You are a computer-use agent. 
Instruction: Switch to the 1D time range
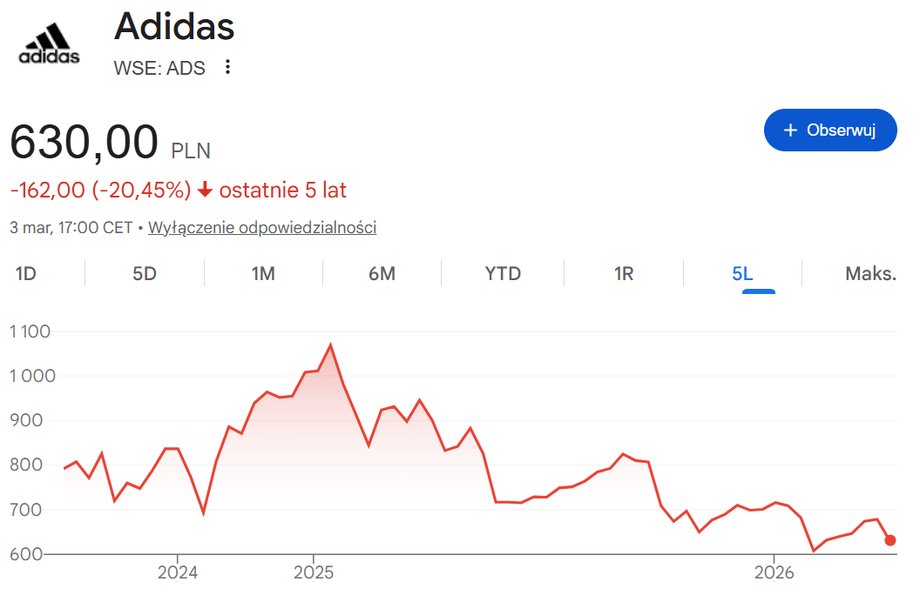click(x=27, y=272)
